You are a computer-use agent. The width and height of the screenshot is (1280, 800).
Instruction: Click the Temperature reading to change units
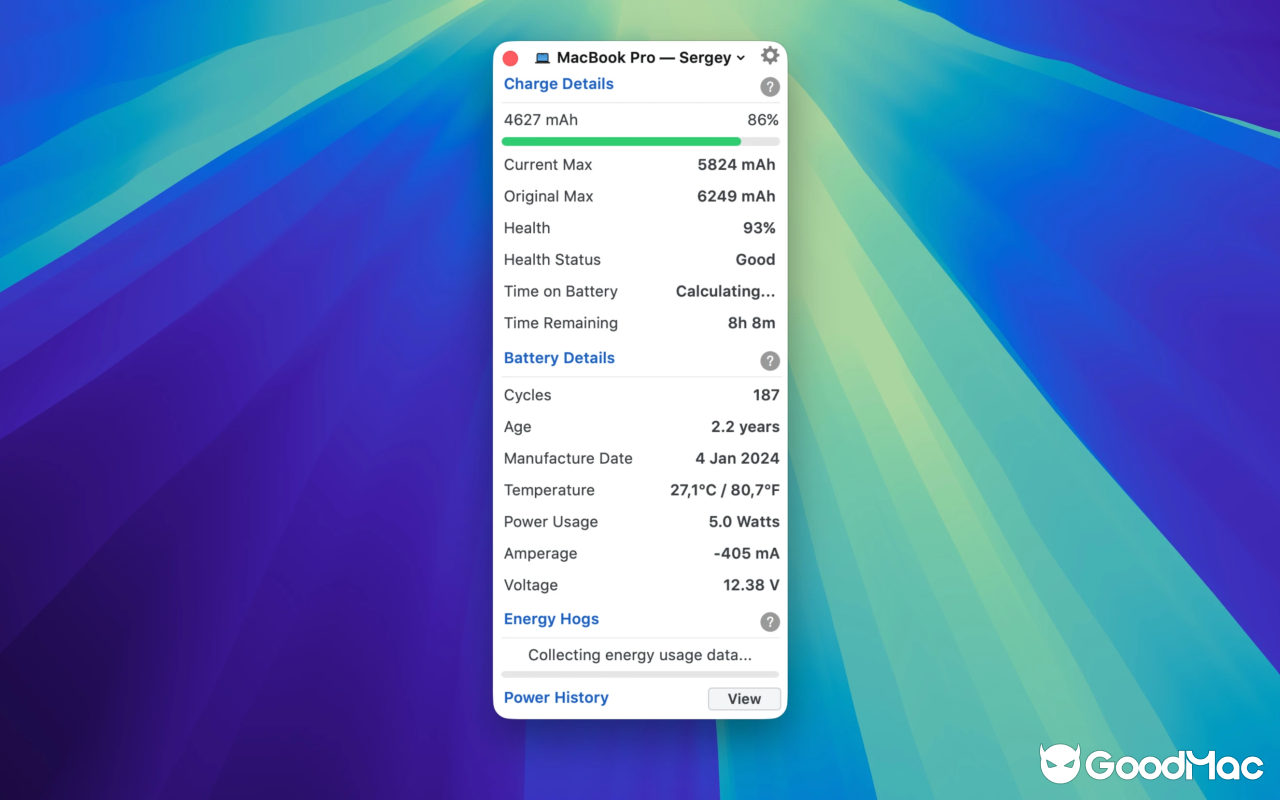pyautogui.click(x=724, y=490)
